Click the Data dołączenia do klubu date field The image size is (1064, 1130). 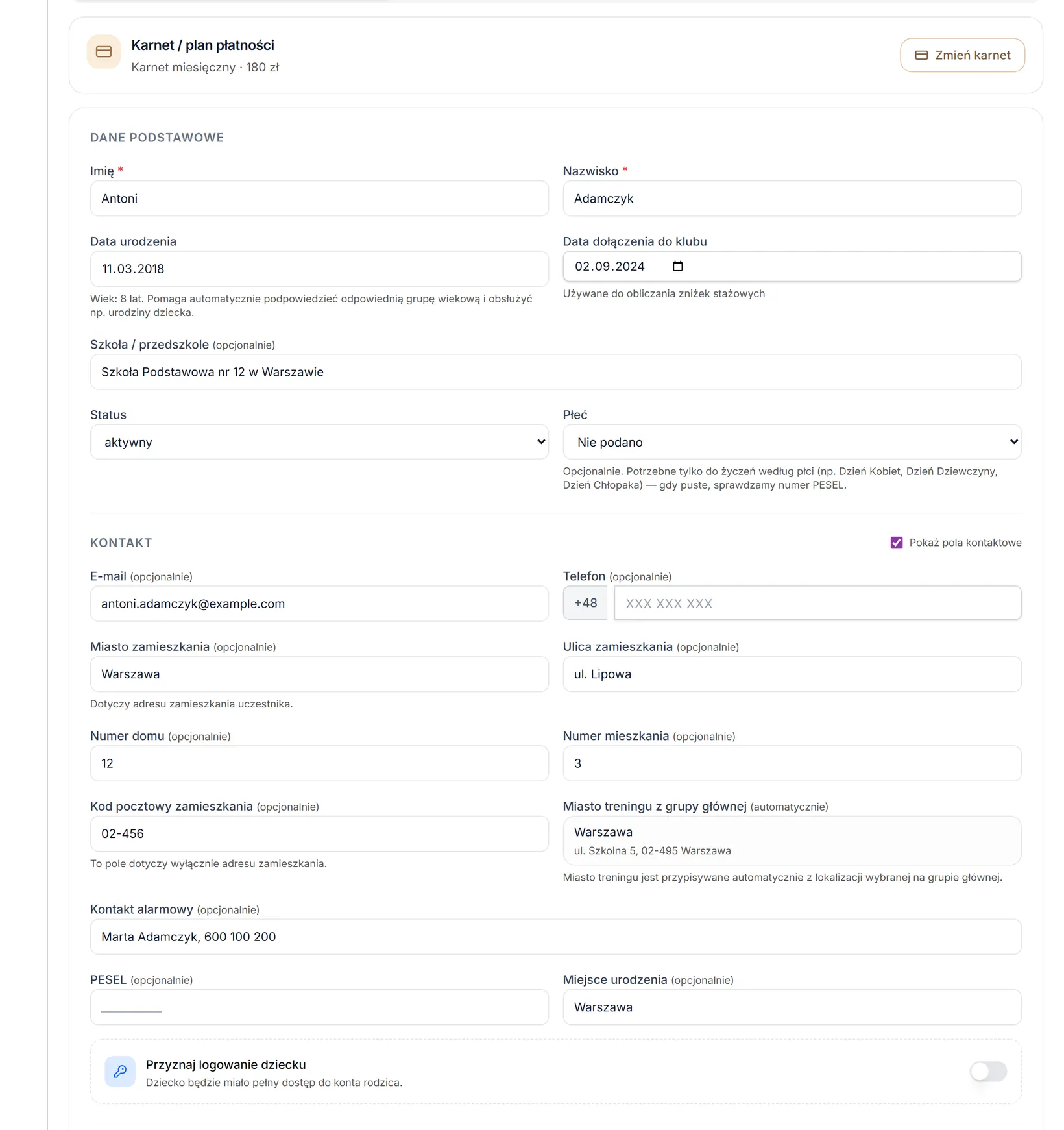(x=792, y=266)
